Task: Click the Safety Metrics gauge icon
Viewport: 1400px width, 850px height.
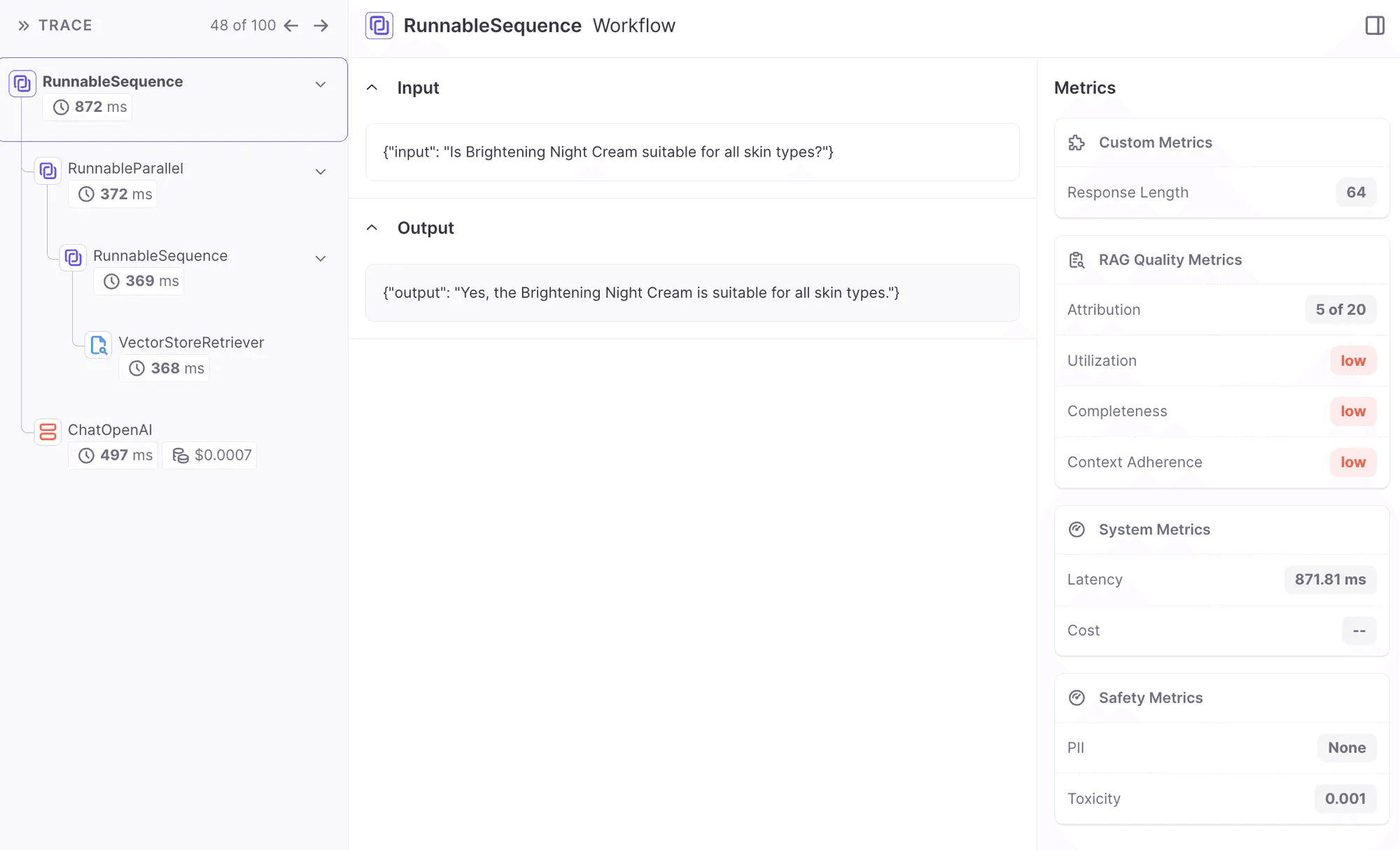Action: pos(1077,697)
